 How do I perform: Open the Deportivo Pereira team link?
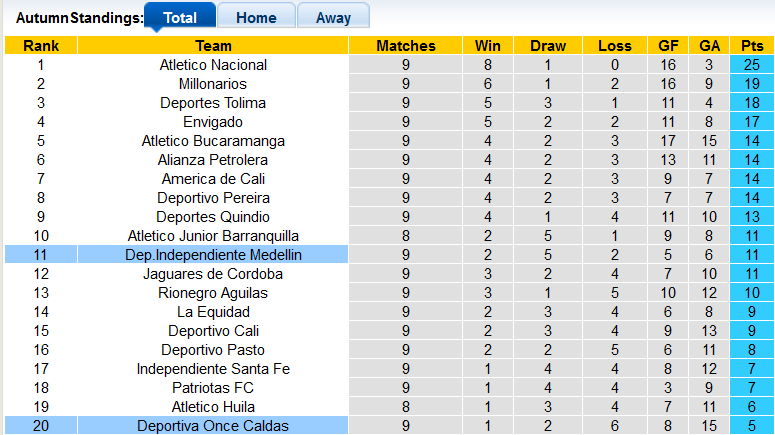tap(213, 198)
